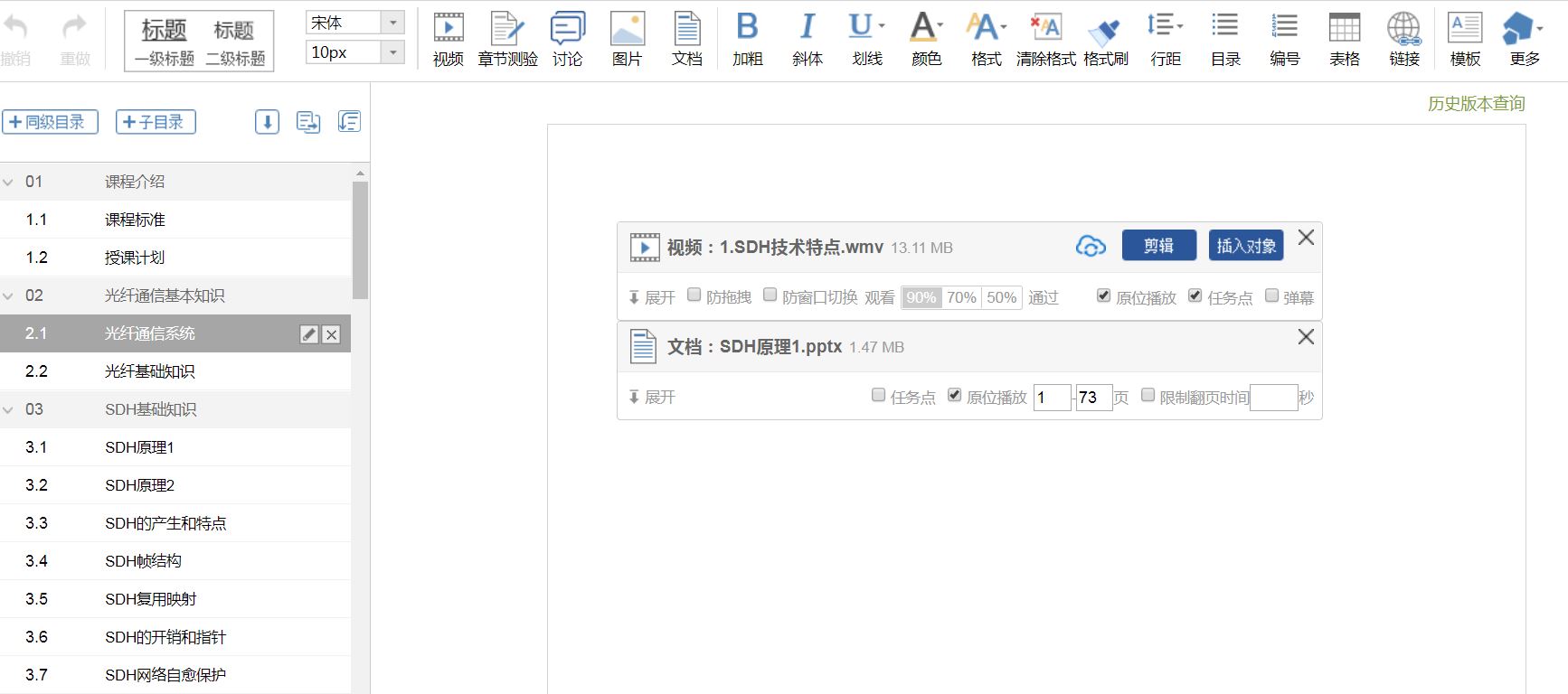Open section 1.2 授课计划
This screenshot has height=694, width=1568.
tap(175, 258)
